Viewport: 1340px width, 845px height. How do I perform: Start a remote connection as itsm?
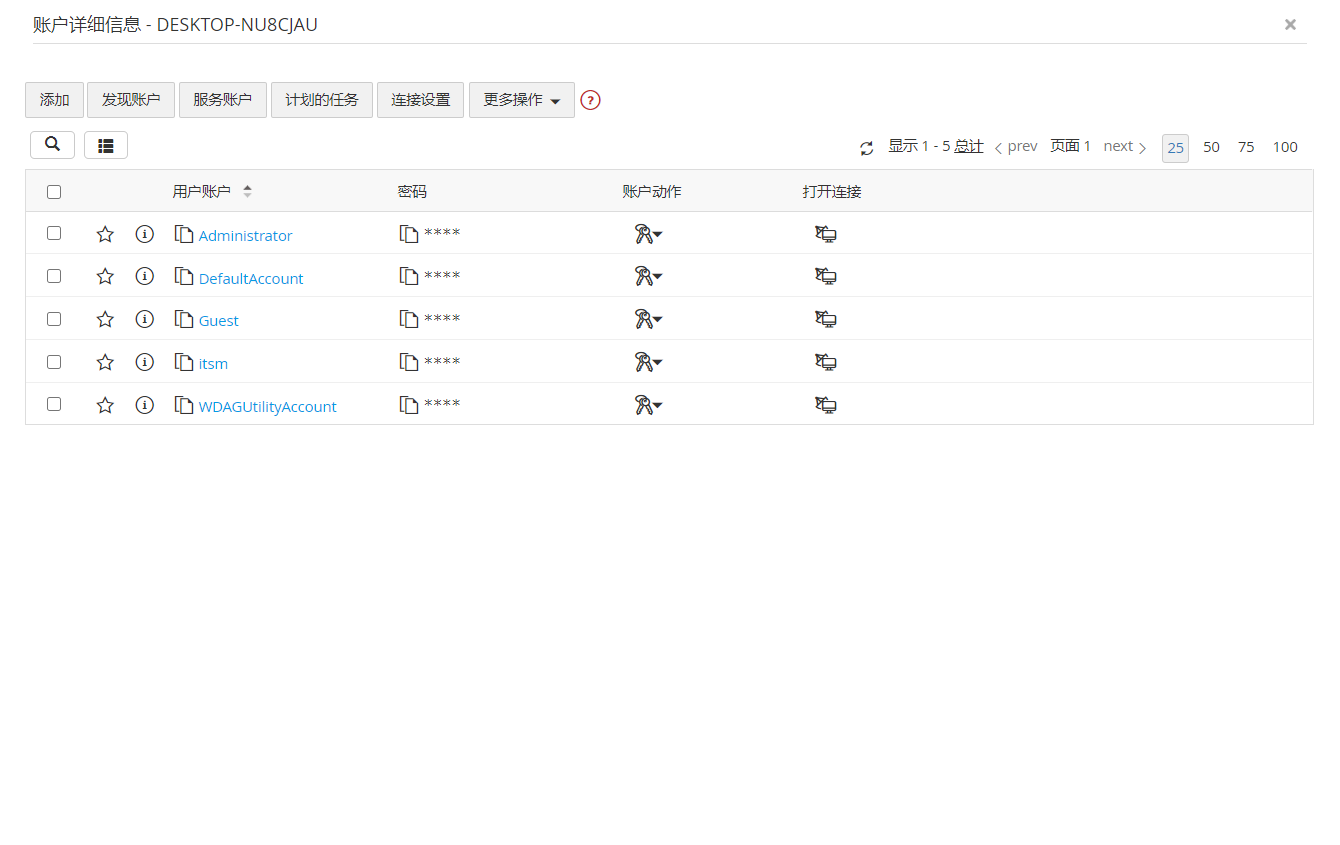tap(826, 362)
